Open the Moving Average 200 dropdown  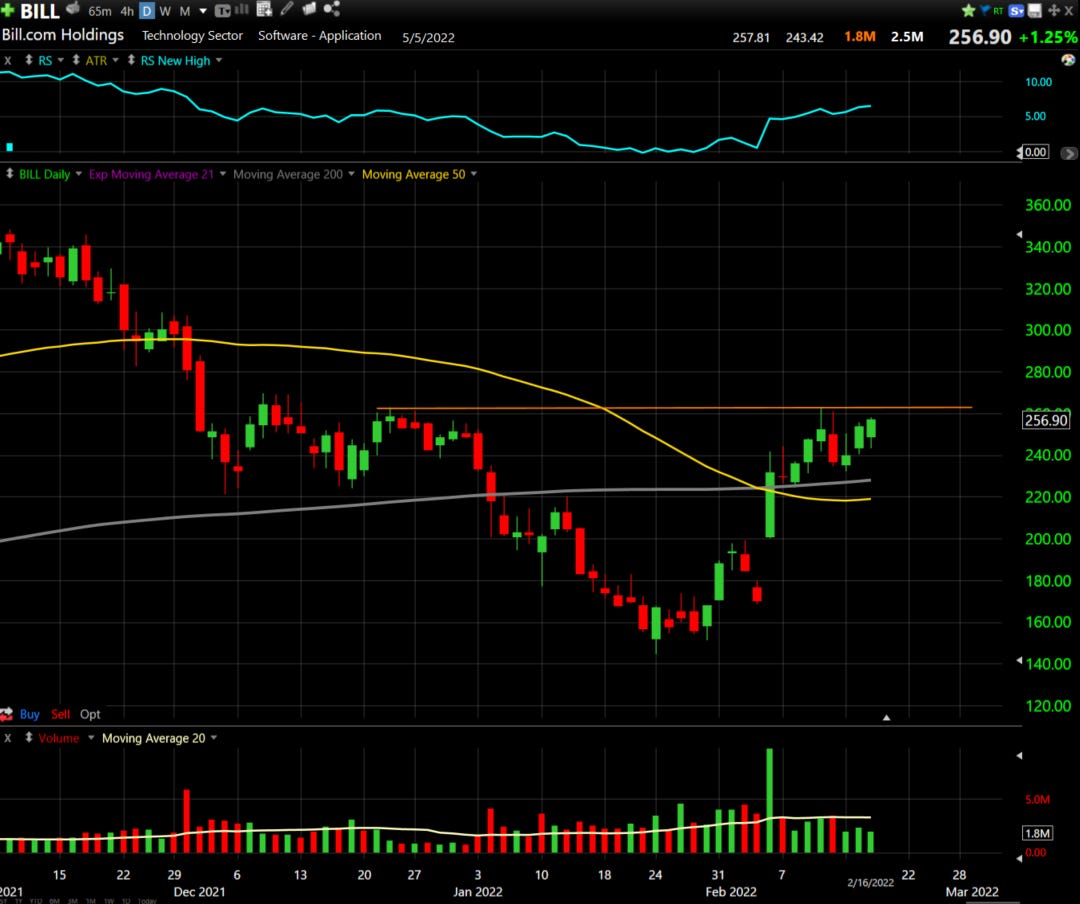pyautogui.click(x=351, y=174)
